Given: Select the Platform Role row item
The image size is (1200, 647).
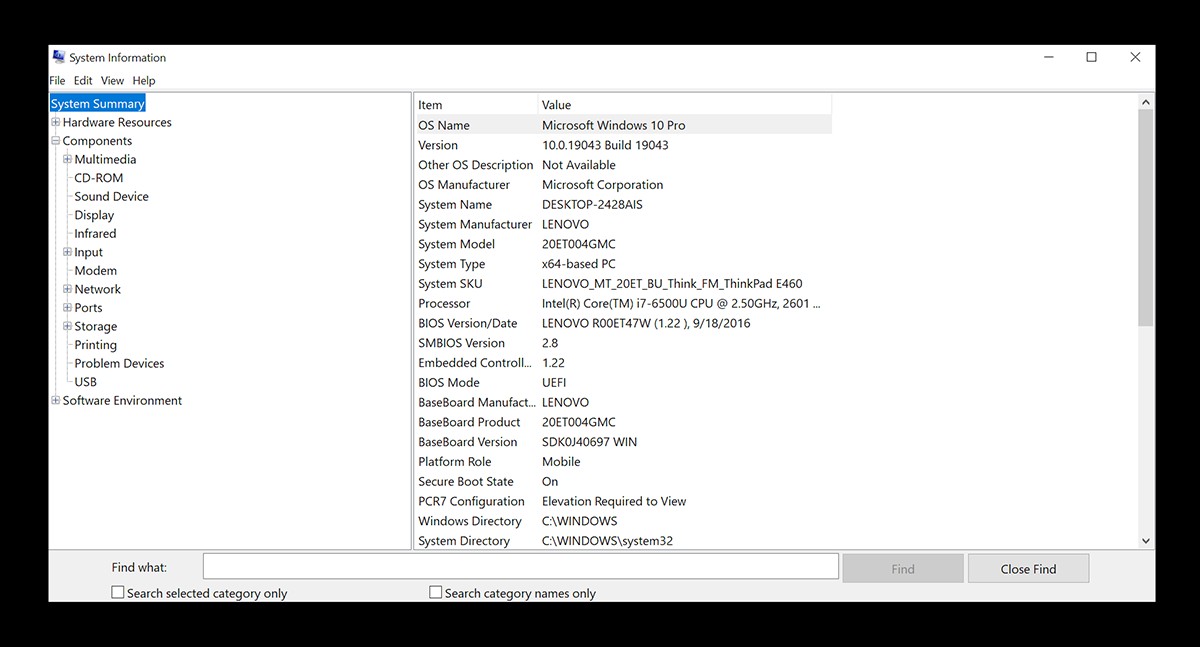Looking at the screenshot, I should click(455, 462).
